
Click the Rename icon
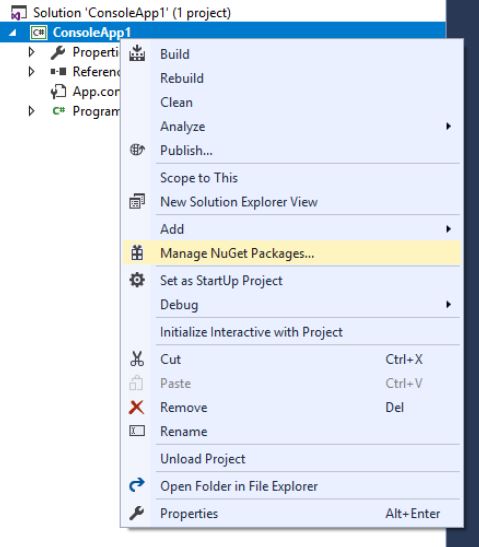(x=137, y=431)
